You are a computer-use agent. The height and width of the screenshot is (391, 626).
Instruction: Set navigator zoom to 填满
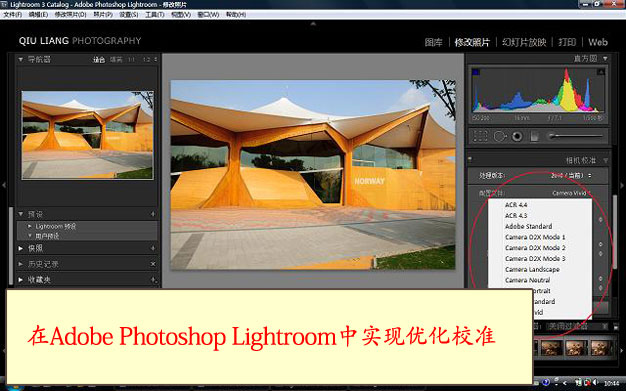click(x=116, y=60)
